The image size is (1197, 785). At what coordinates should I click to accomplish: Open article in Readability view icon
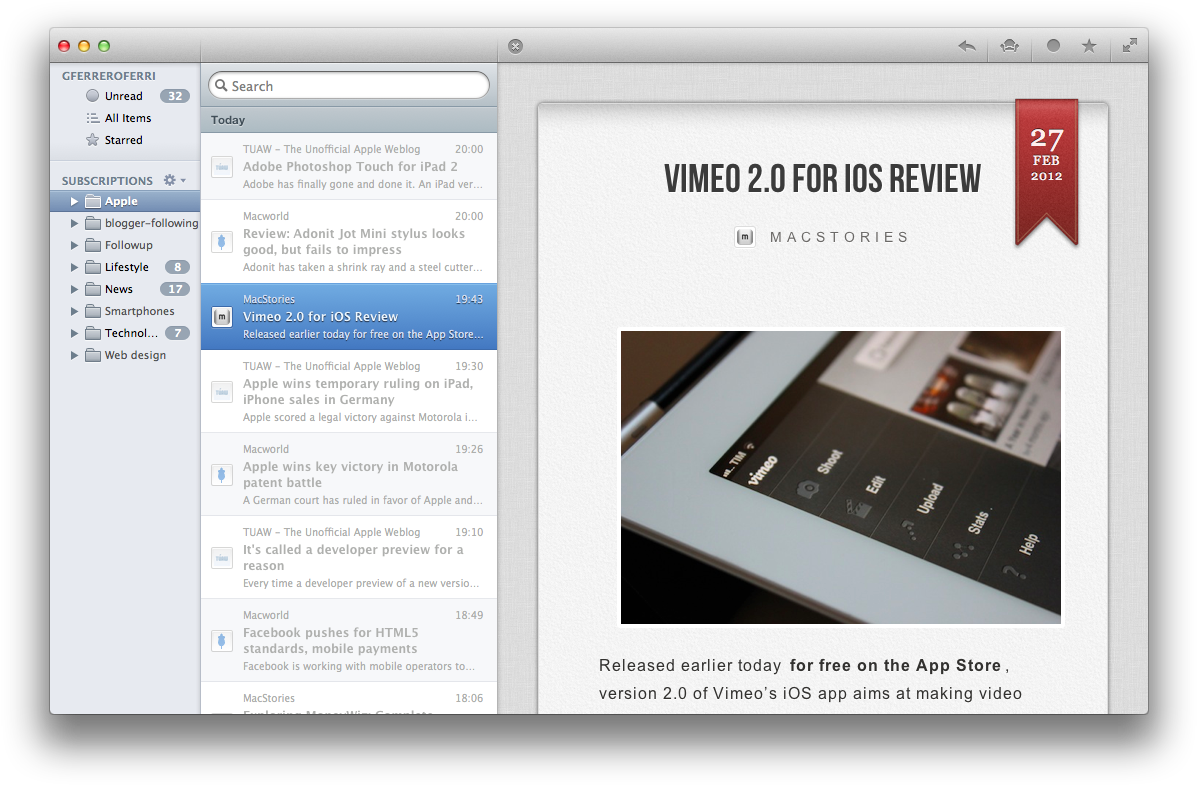click(1009, 46)
